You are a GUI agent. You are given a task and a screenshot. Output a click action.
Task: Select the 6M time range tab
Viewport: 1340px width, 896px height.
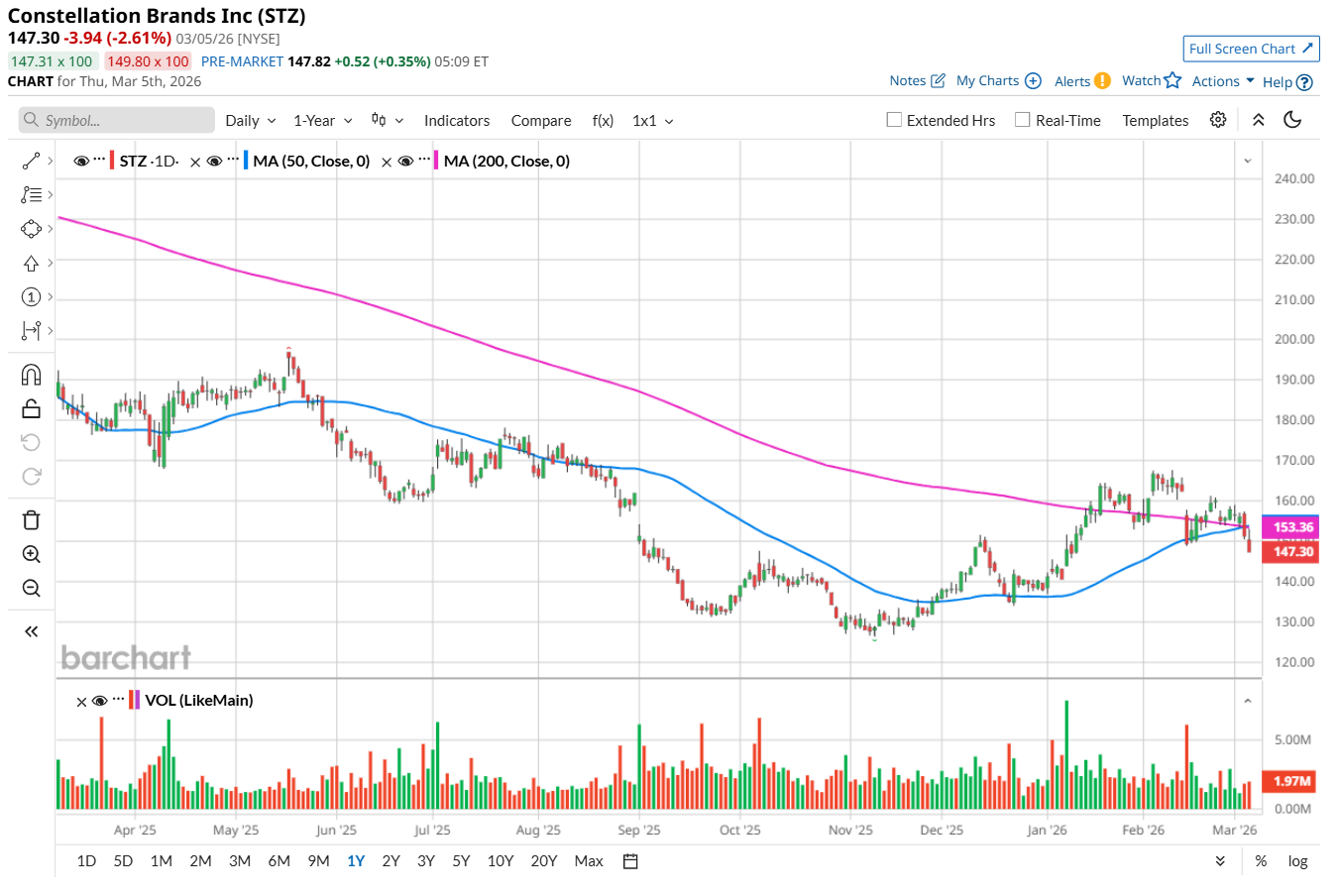click(x=279, y=861)
